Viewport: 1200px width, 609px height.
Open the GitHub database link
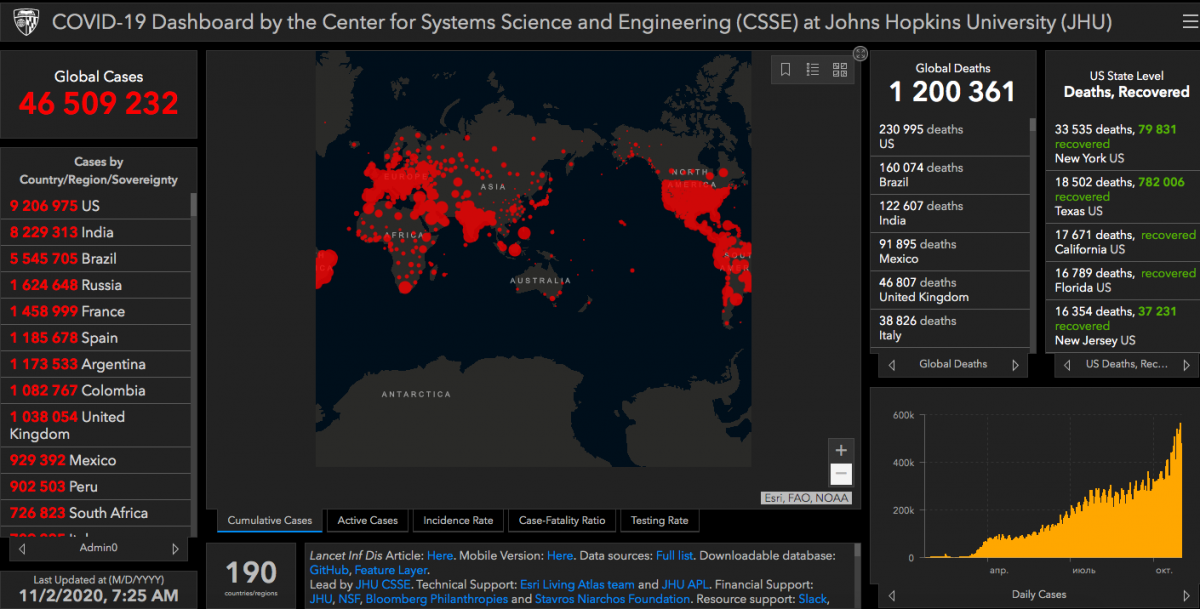(x=329, y=570)
